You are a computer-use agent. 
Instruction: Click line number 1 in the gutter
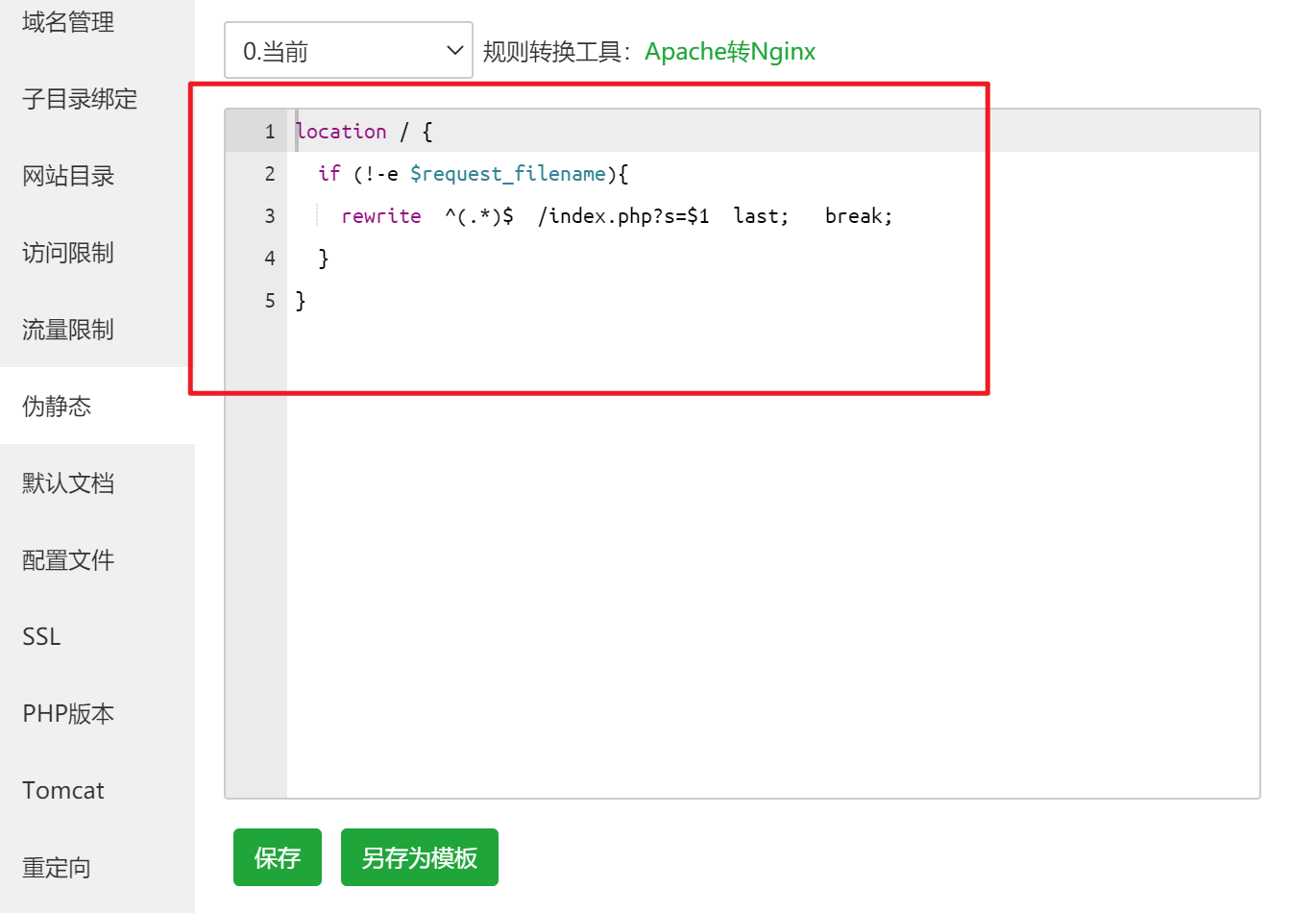270,132
